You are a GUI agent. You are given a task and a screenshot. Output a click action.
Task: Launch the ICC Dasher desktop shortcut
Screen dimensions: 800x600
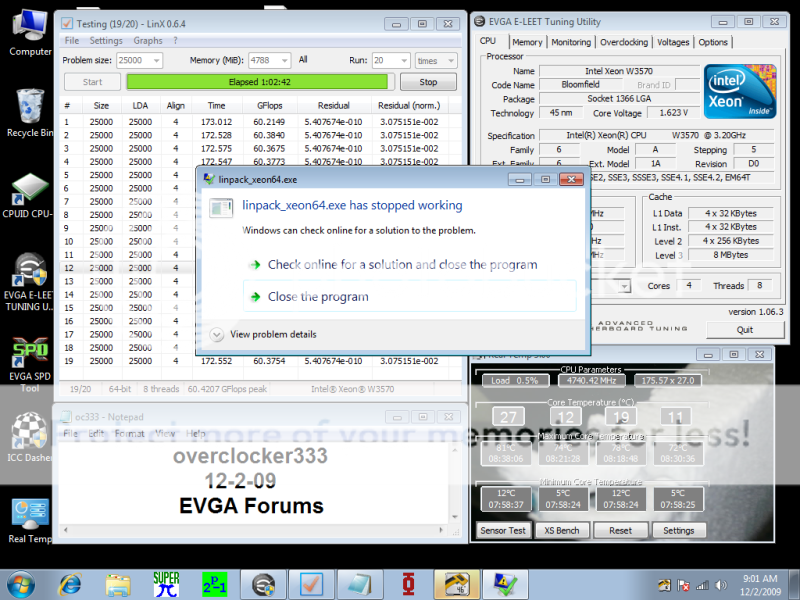30,435
